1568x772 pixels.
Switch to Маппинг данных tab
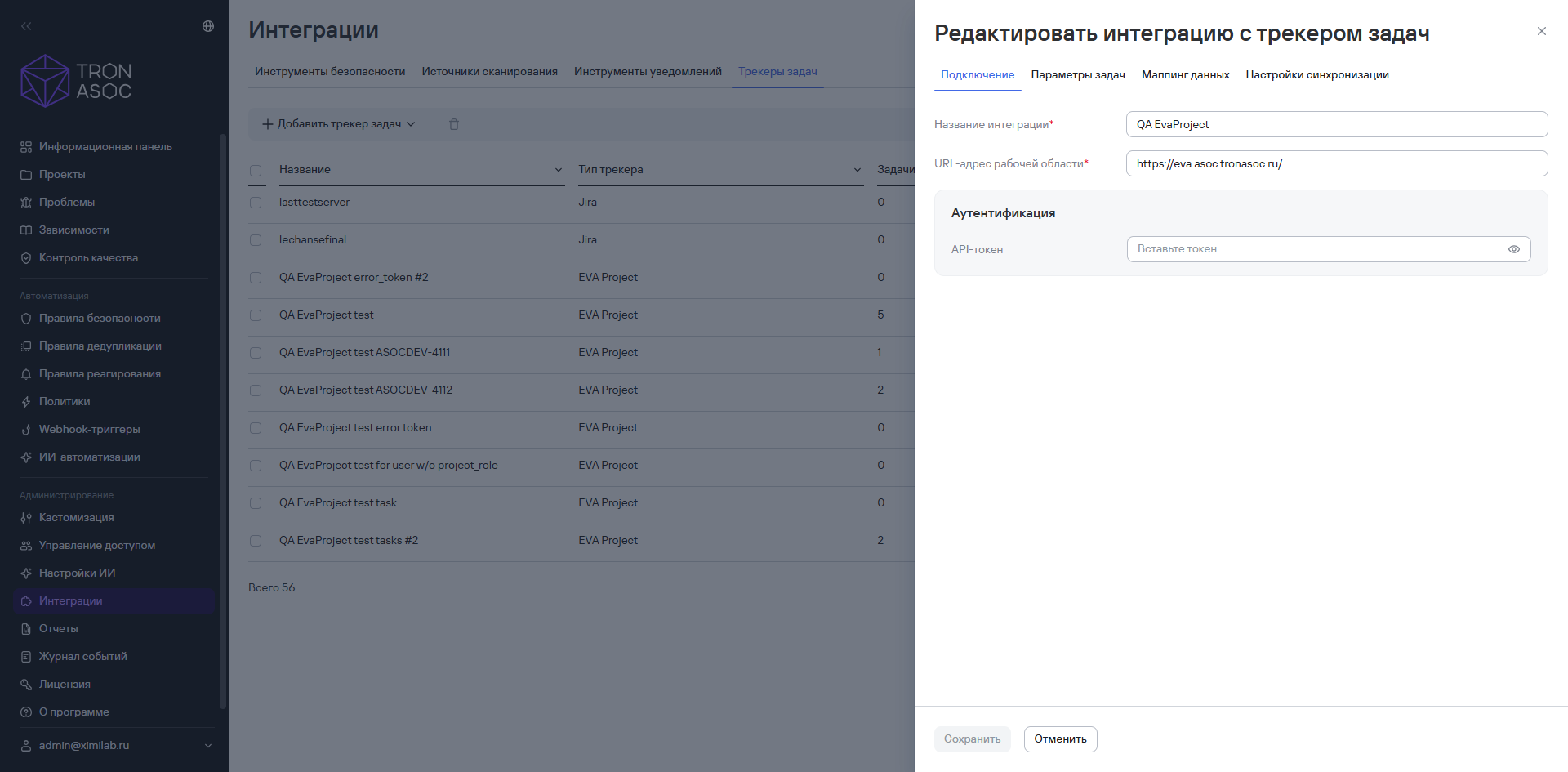1186,75
